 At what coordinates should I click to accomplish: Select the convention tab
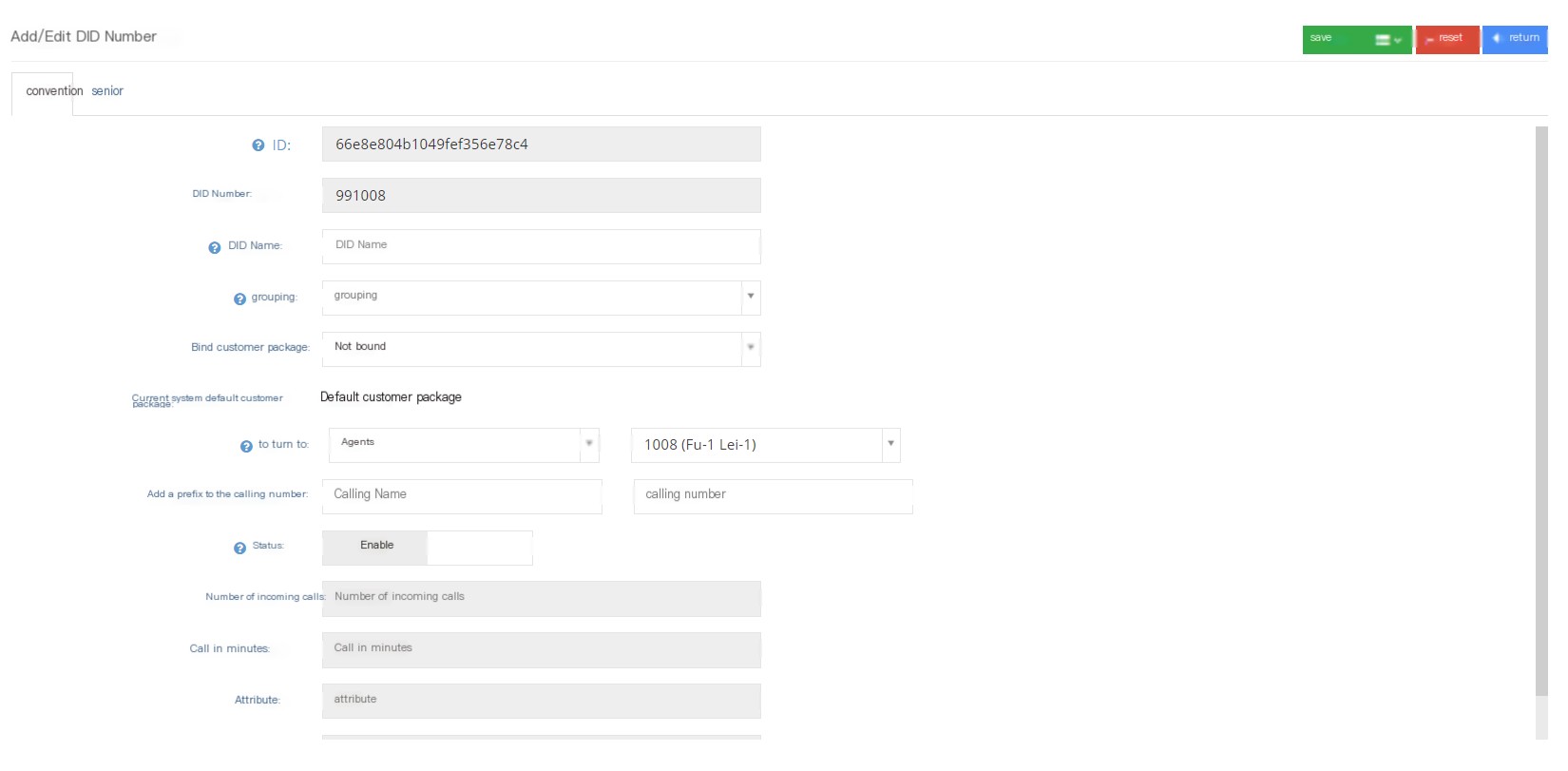click(43, 92)
